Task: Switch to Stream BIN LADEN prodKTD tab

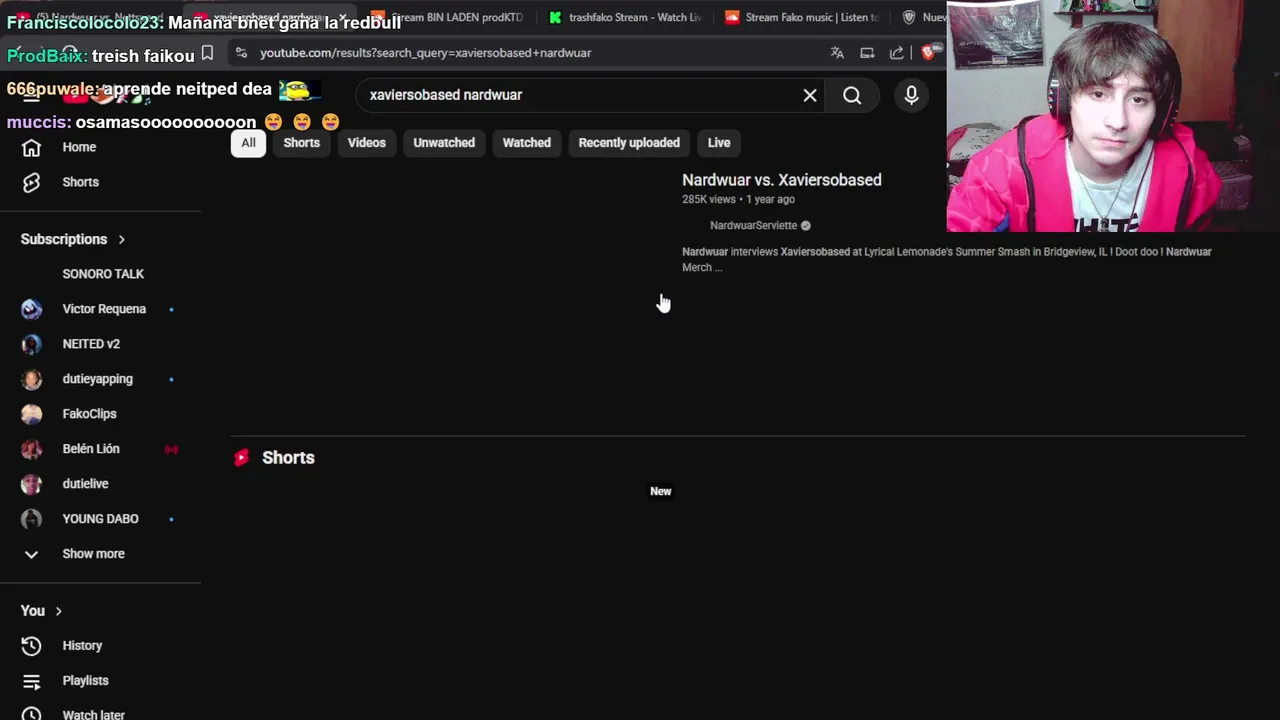Action: pyautogui.click(x=447, y=17)
